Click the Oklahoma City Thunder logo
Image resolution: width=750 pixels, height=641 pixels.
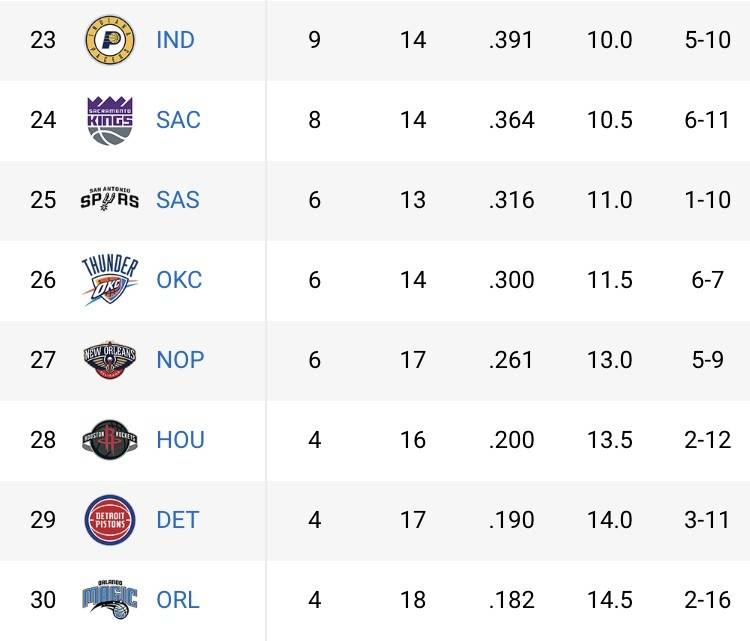point(110,280)
